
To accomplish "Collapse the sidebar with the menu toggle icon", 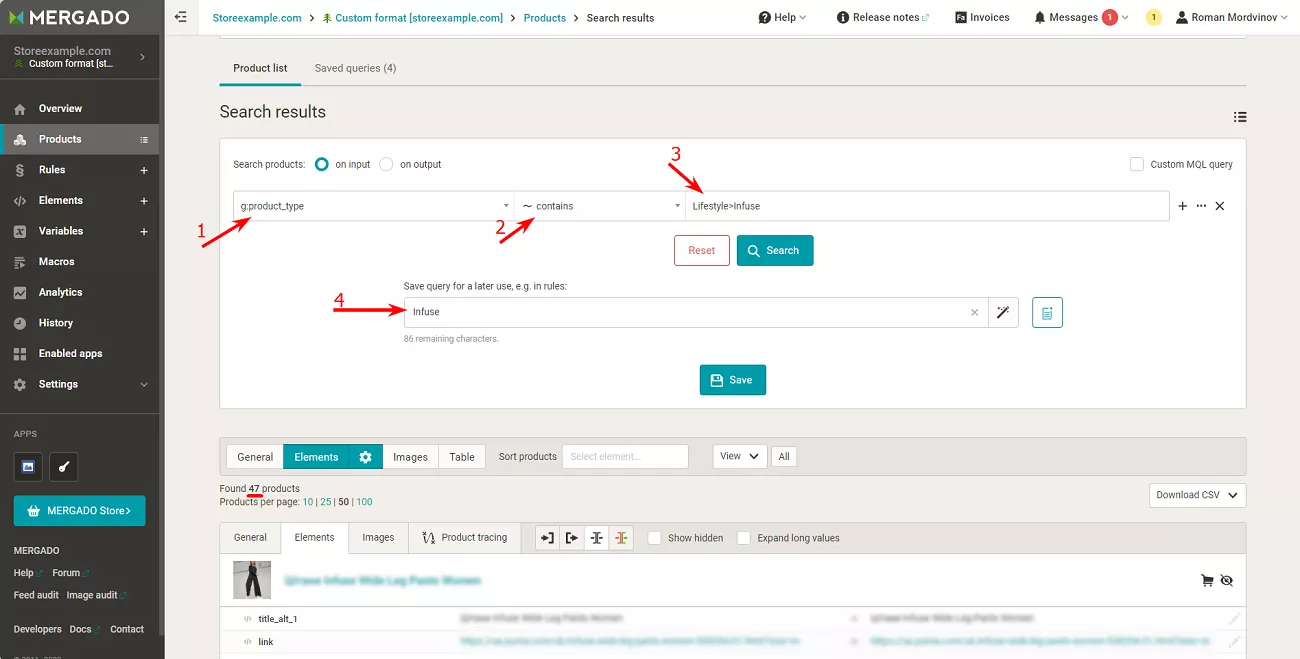I will pos(181,17).
